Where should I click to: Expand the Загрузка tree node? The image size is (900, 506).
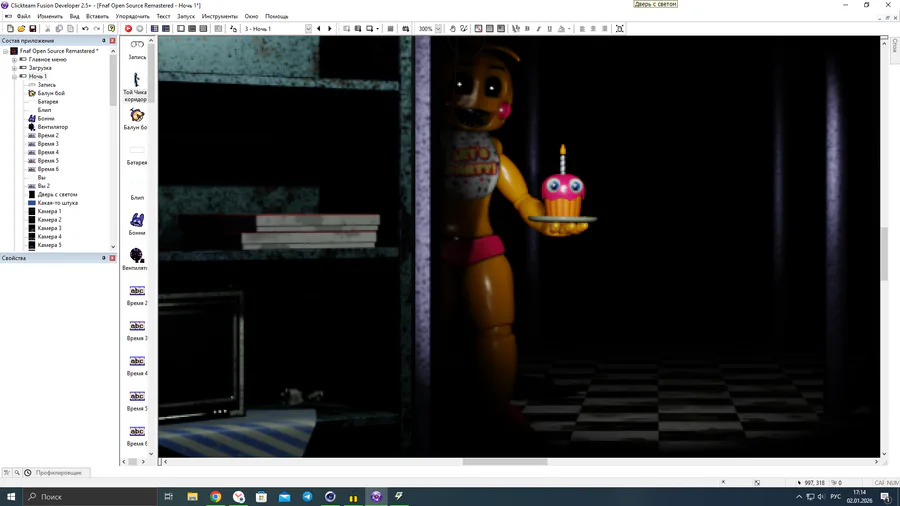14,68
